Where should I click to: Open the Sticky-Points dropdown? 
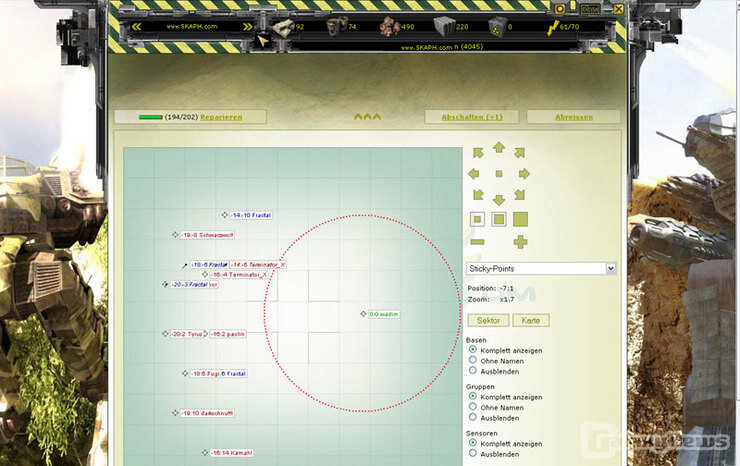tap(541, 269)
